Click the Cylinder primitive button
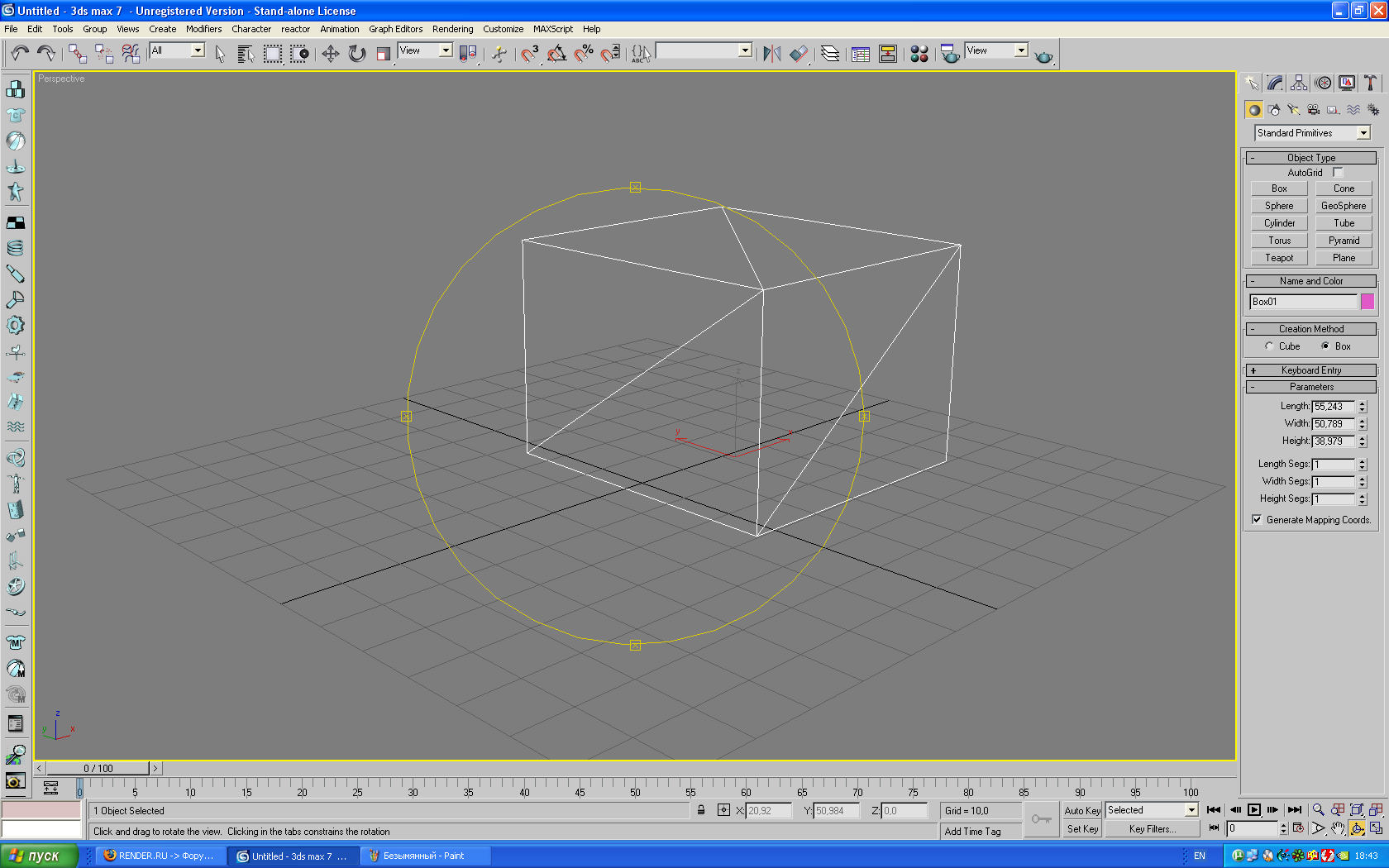This screenshot has height=868, width=1389. (x=1279, y=223)
